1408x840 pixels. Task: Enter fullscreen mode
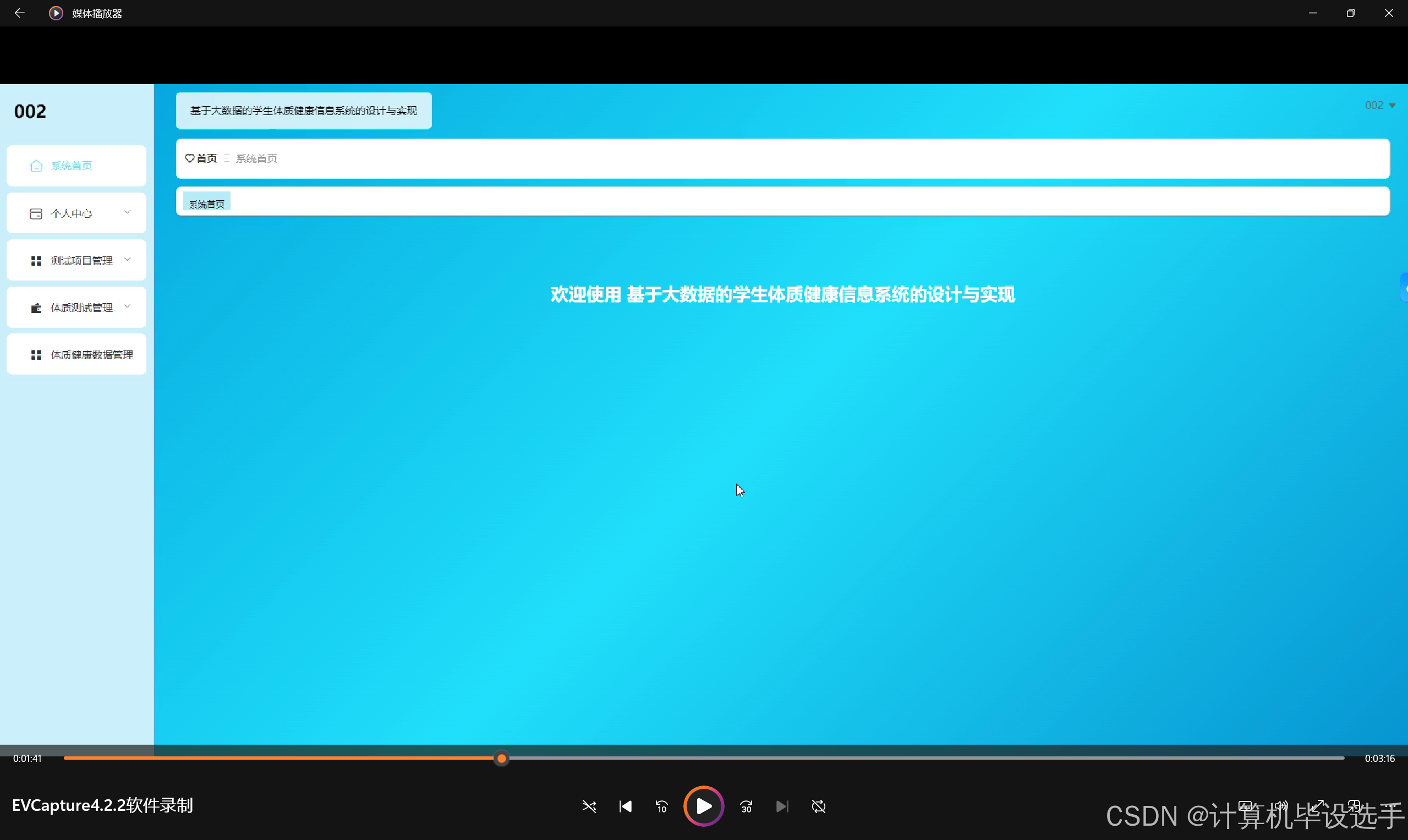coord(1318,806)
